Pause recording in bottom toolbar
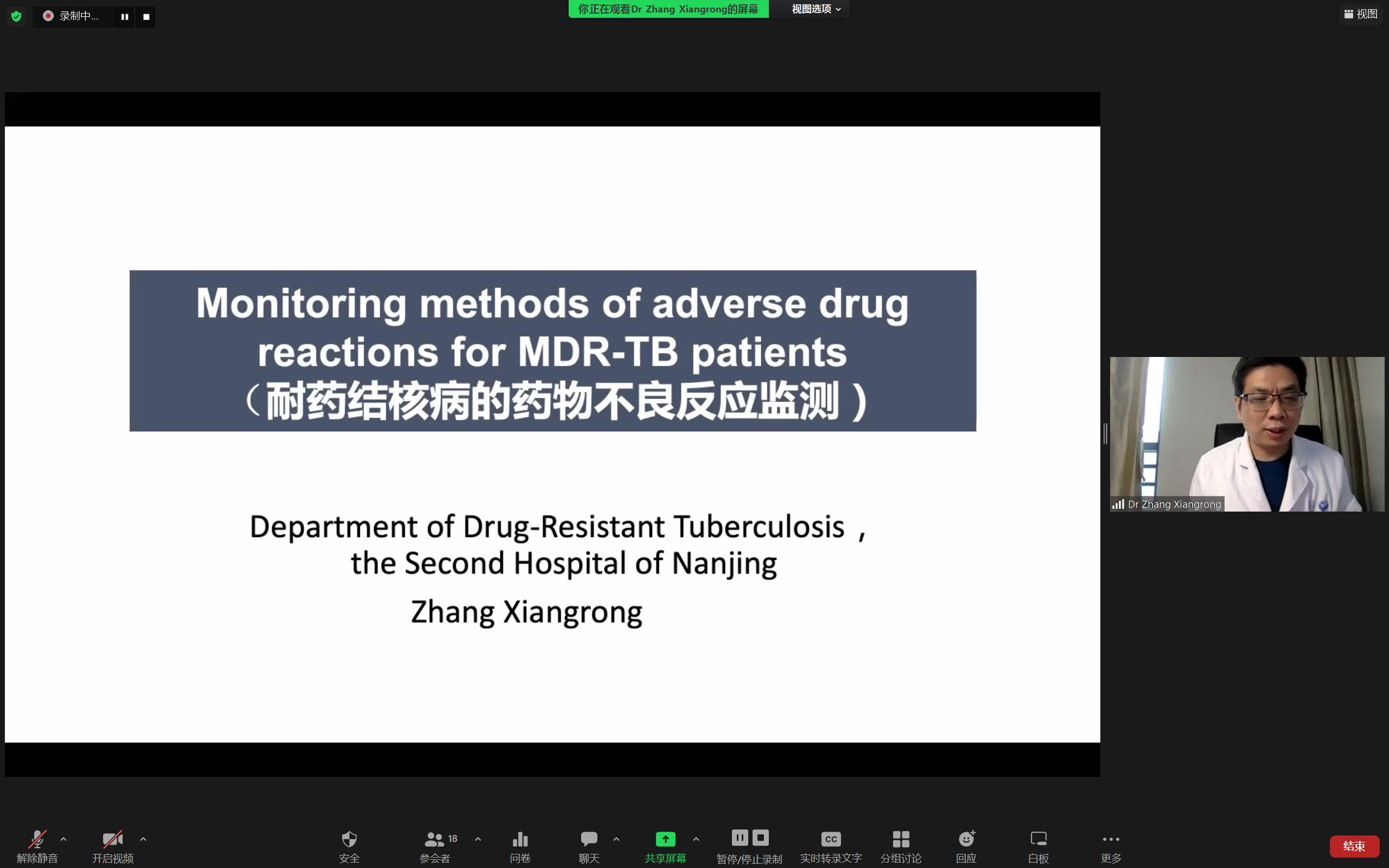The width and height of the screenshot is (1389, 868). 740,838
